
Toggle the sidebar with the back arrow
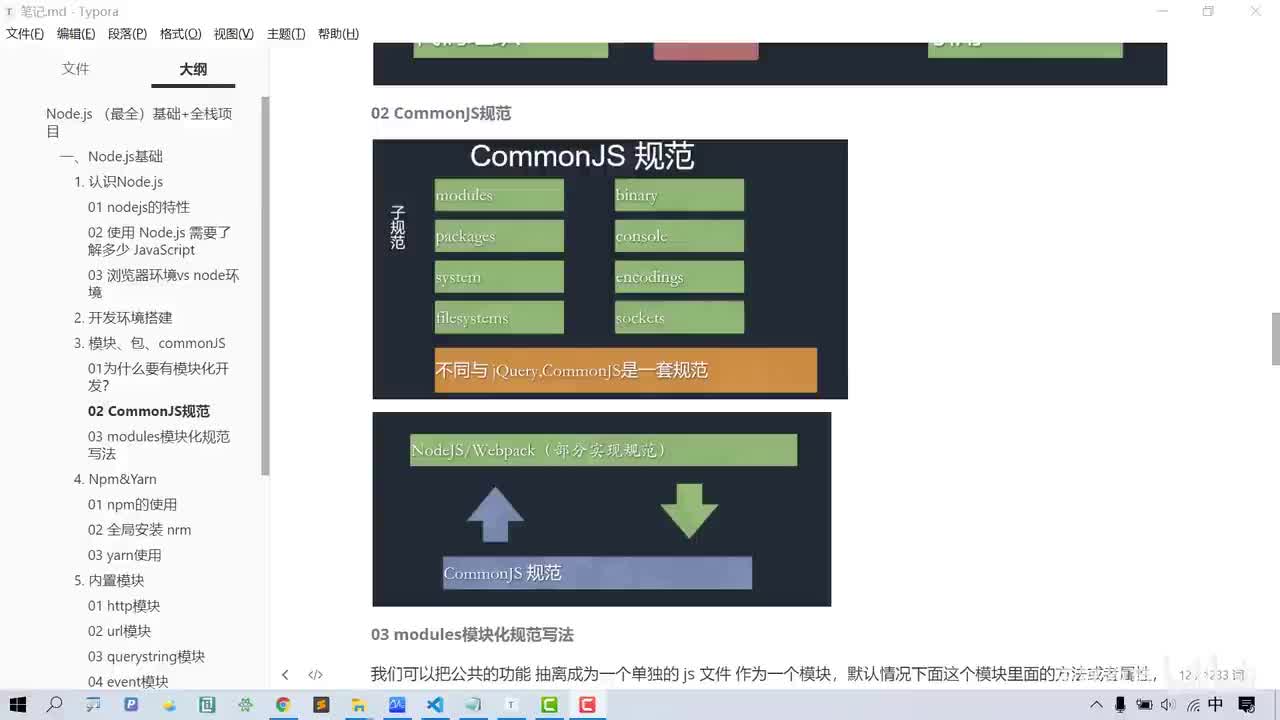[285, 675]
